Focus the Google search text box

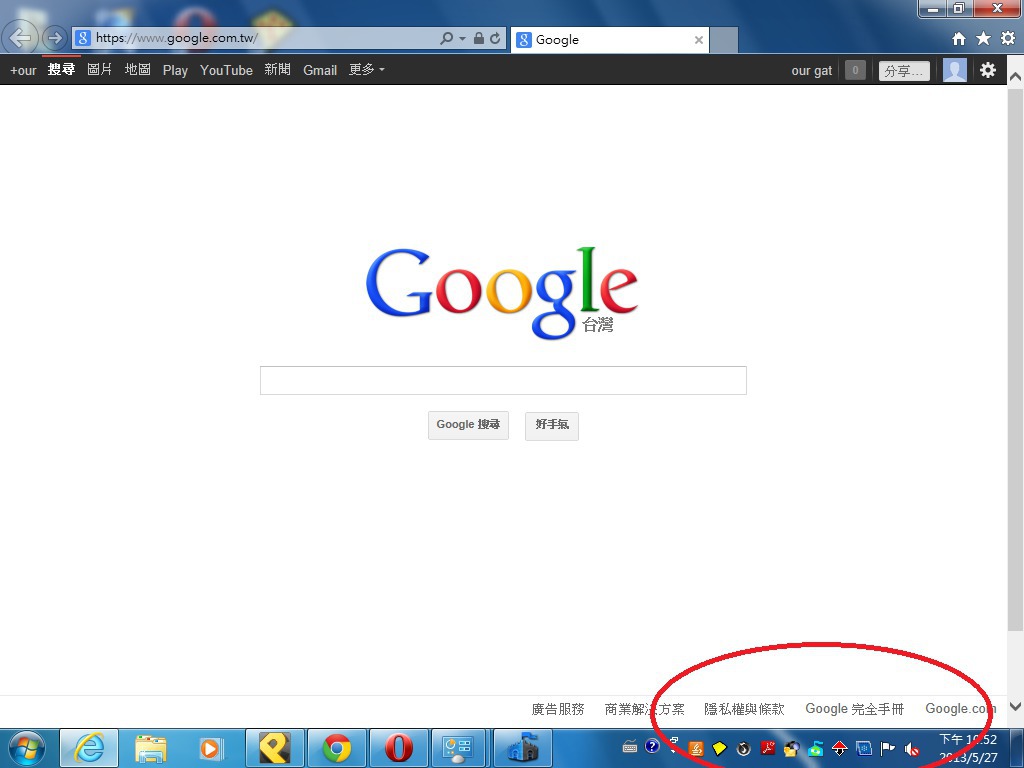pos(504,380)
